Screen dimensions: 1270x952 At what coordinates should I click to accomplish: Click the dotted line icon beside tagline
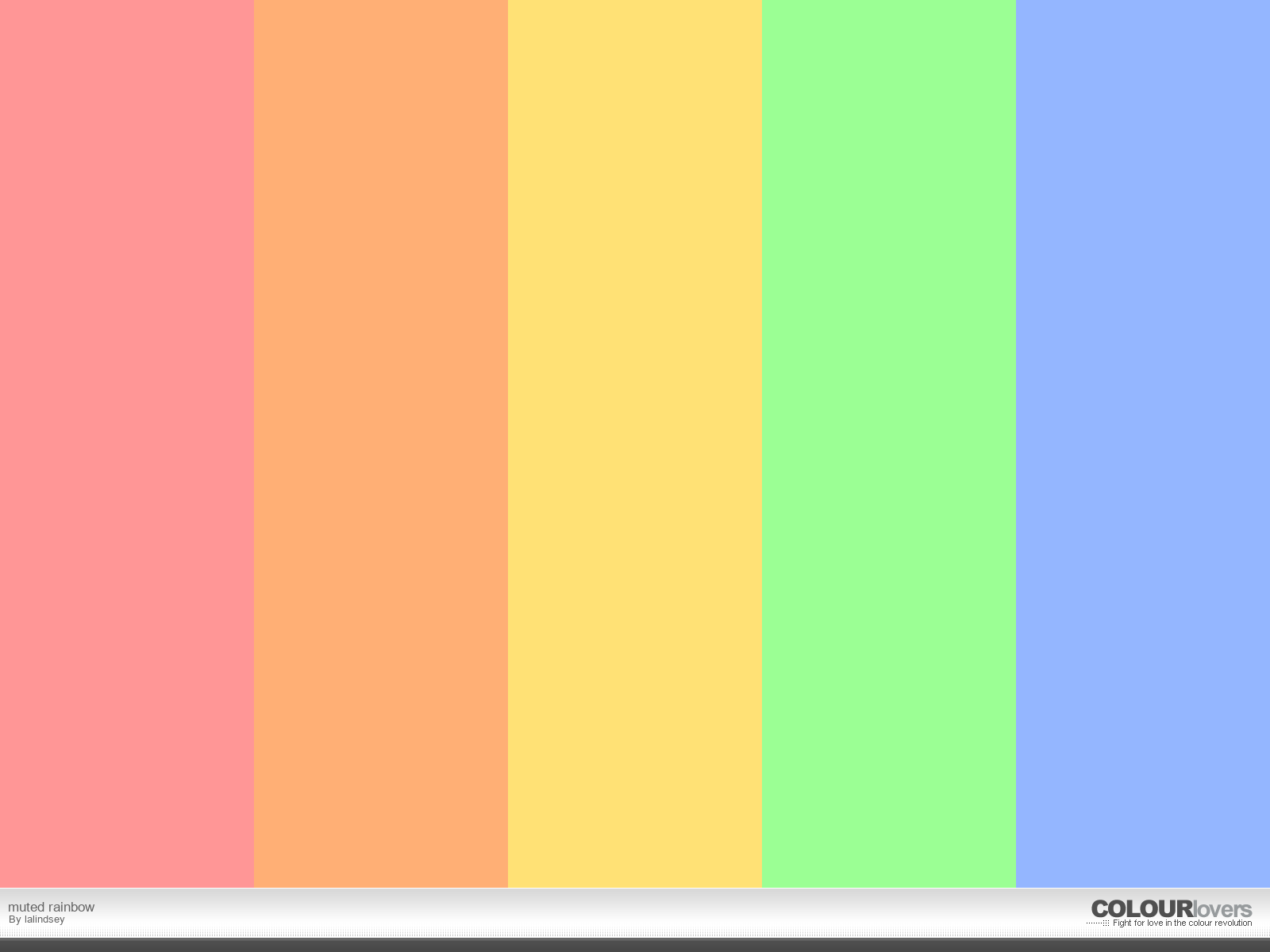click(x=1098, y=923)
